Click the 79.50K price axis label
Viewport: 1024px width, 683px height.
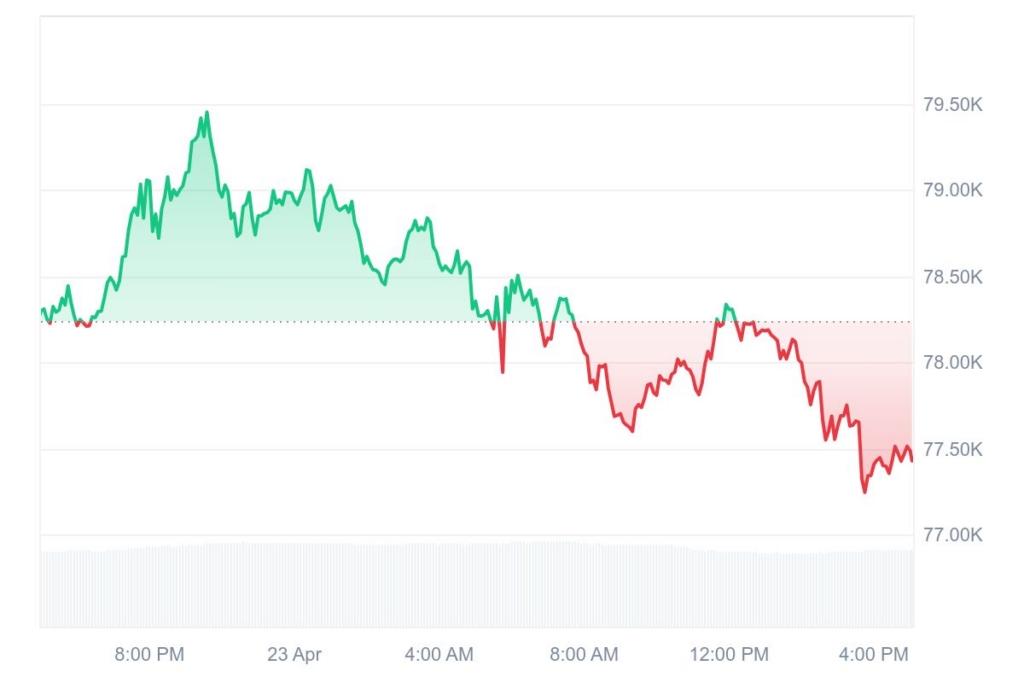click(952, 105)
